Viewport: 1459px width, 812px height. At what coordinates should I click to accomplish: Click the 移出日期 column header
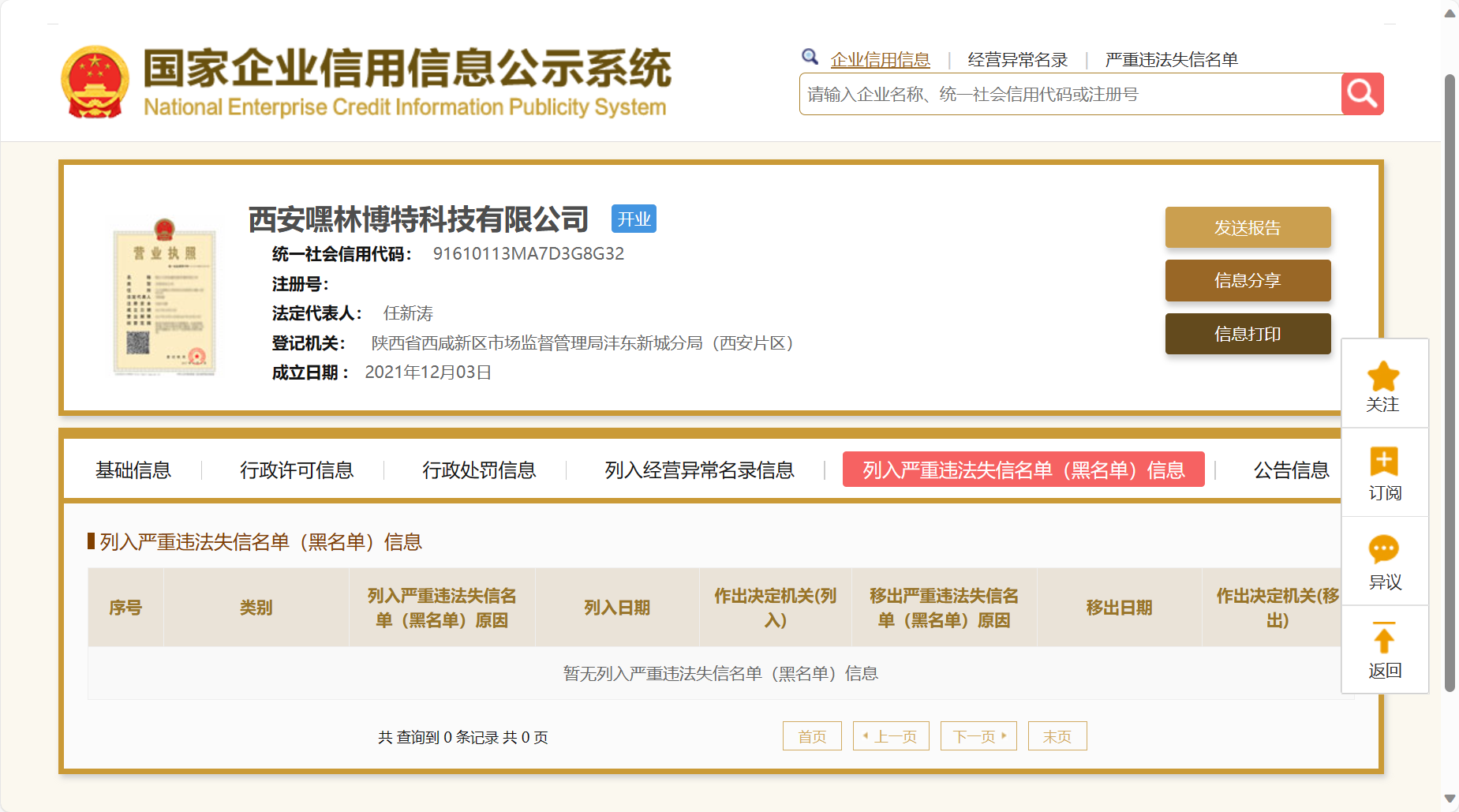[1120, 608]
